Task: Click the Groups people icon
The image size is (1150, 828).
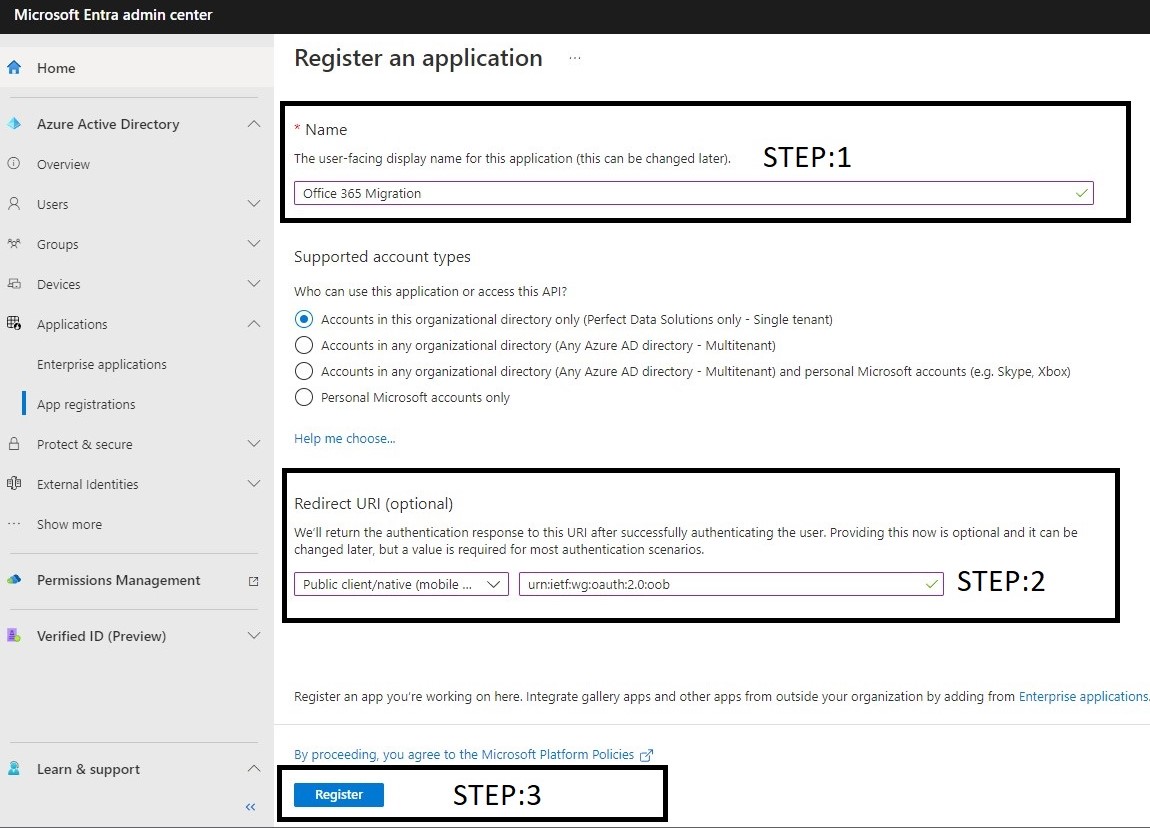Action: (x=14, y=243)
